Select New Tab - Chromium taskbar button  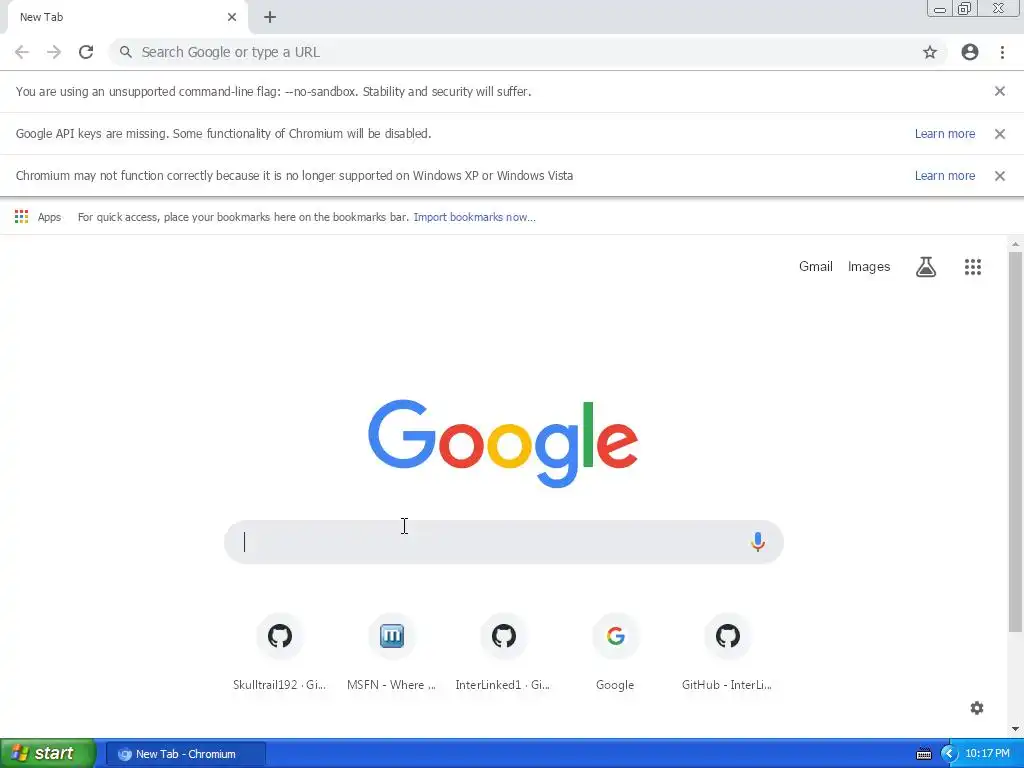tap(186, 754)
